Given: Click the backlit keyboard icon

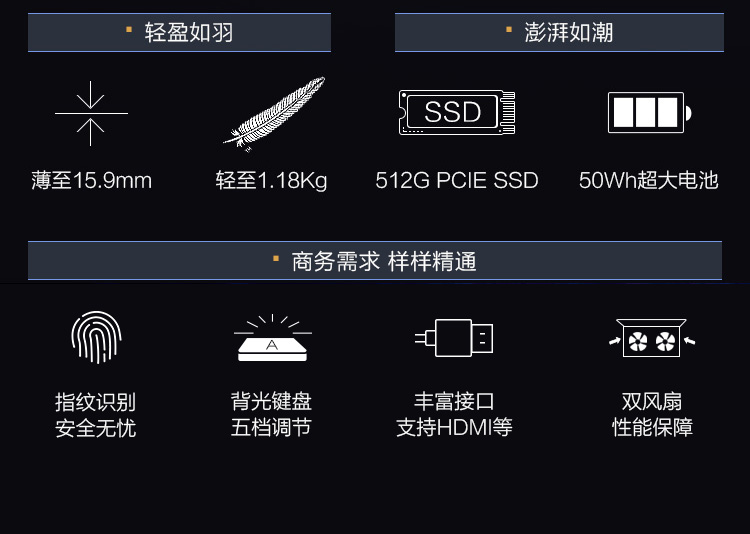Looking at the screenshot, I should pos(273,338).
